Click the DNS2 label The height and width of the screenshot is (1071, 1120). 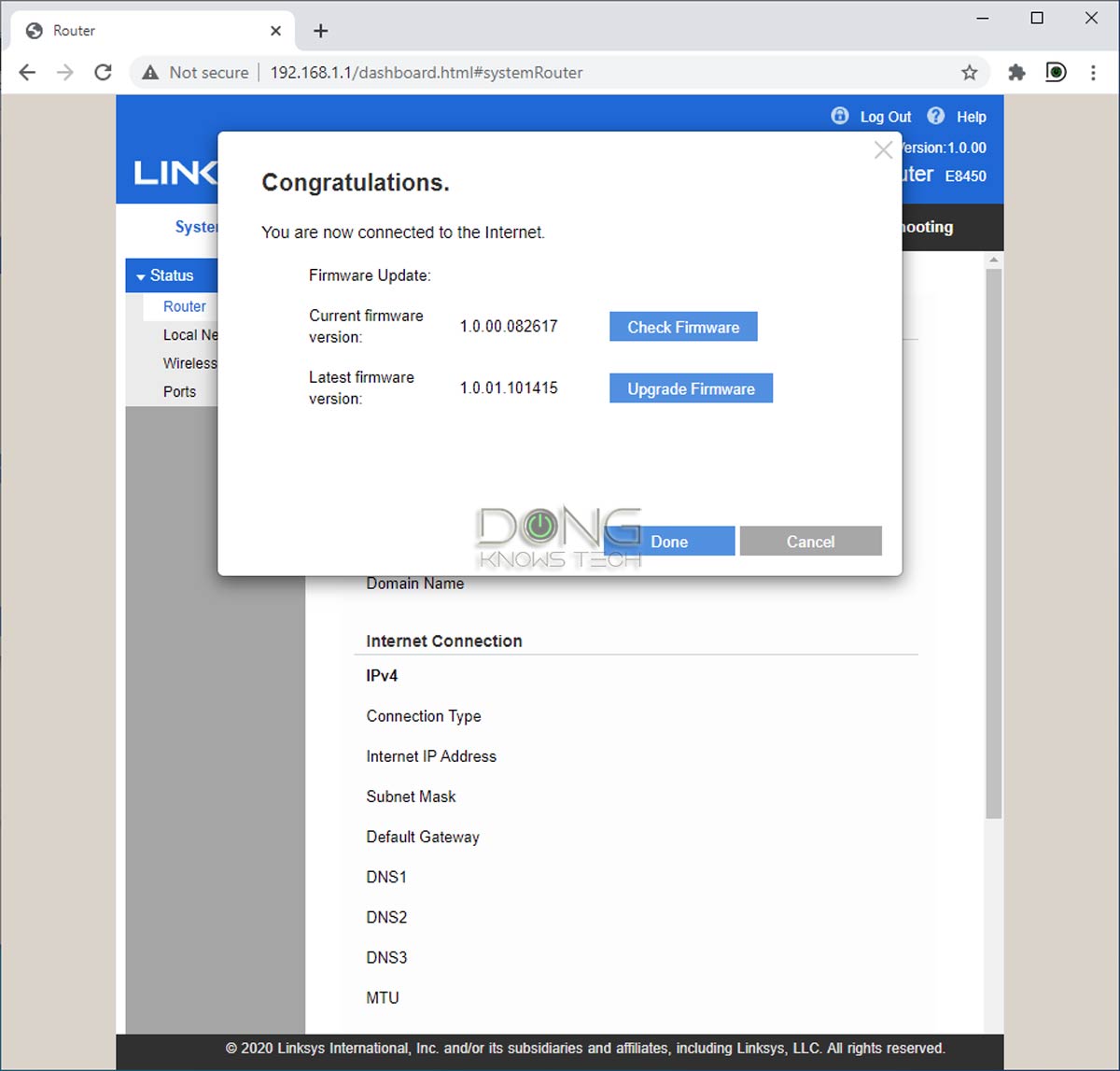[x=386, y=917]
